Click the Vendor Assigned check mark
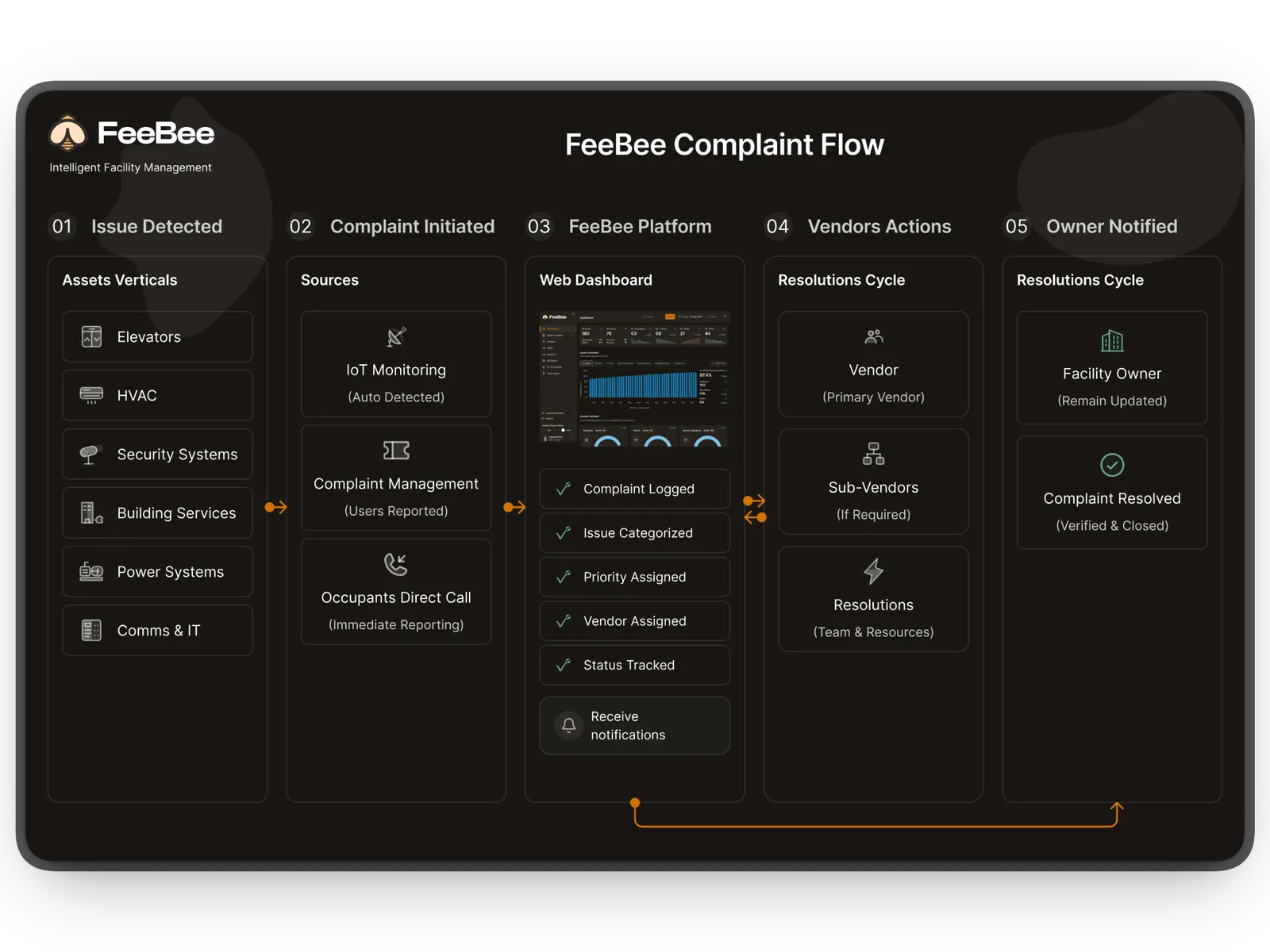 click(564, 621)
